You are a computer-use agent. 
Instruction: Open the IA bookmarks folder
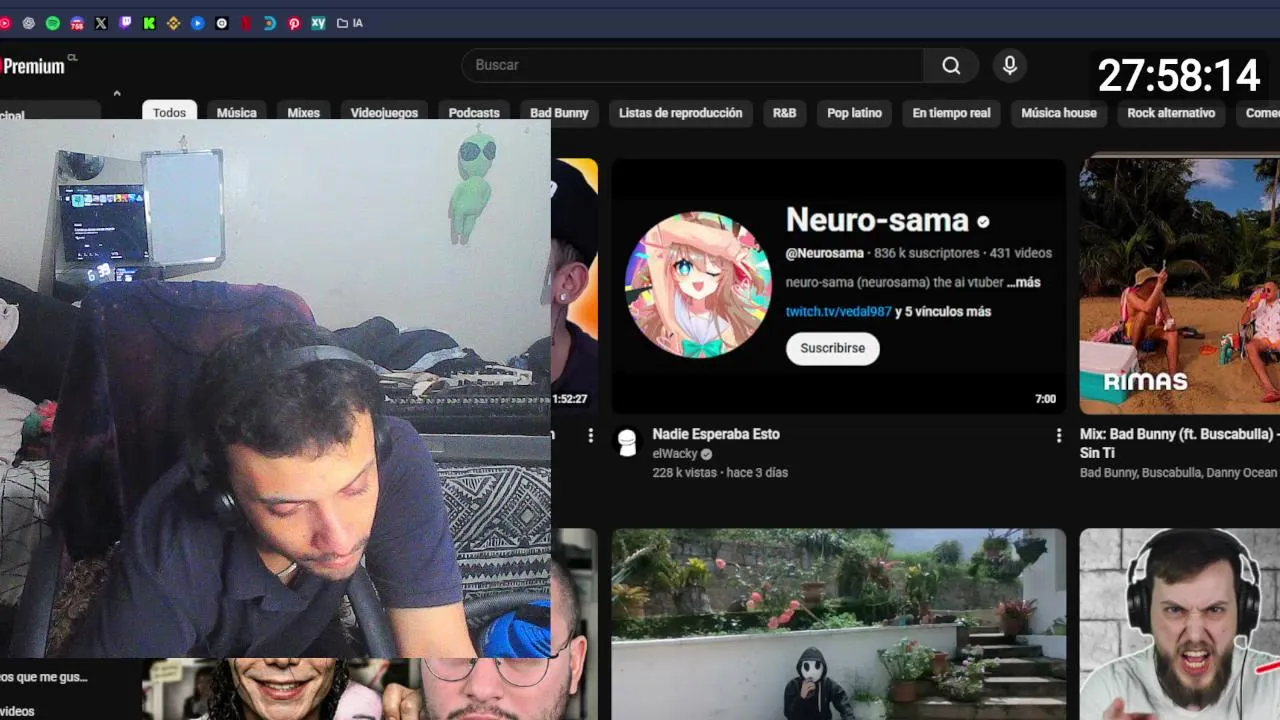350,23
